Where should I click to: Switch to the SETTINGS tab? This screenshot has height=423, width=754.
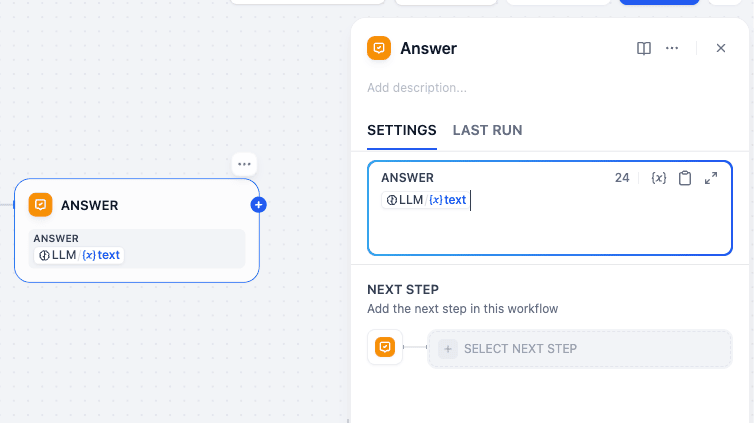click(402, 130)
